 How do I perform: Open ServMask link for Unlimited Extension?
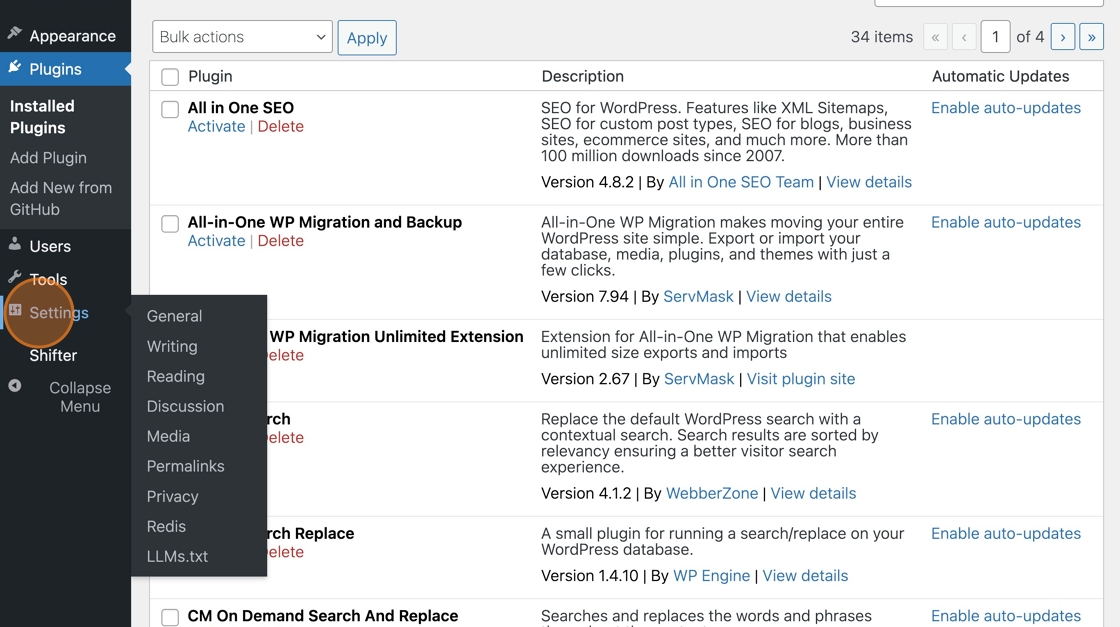pos(699,378)
